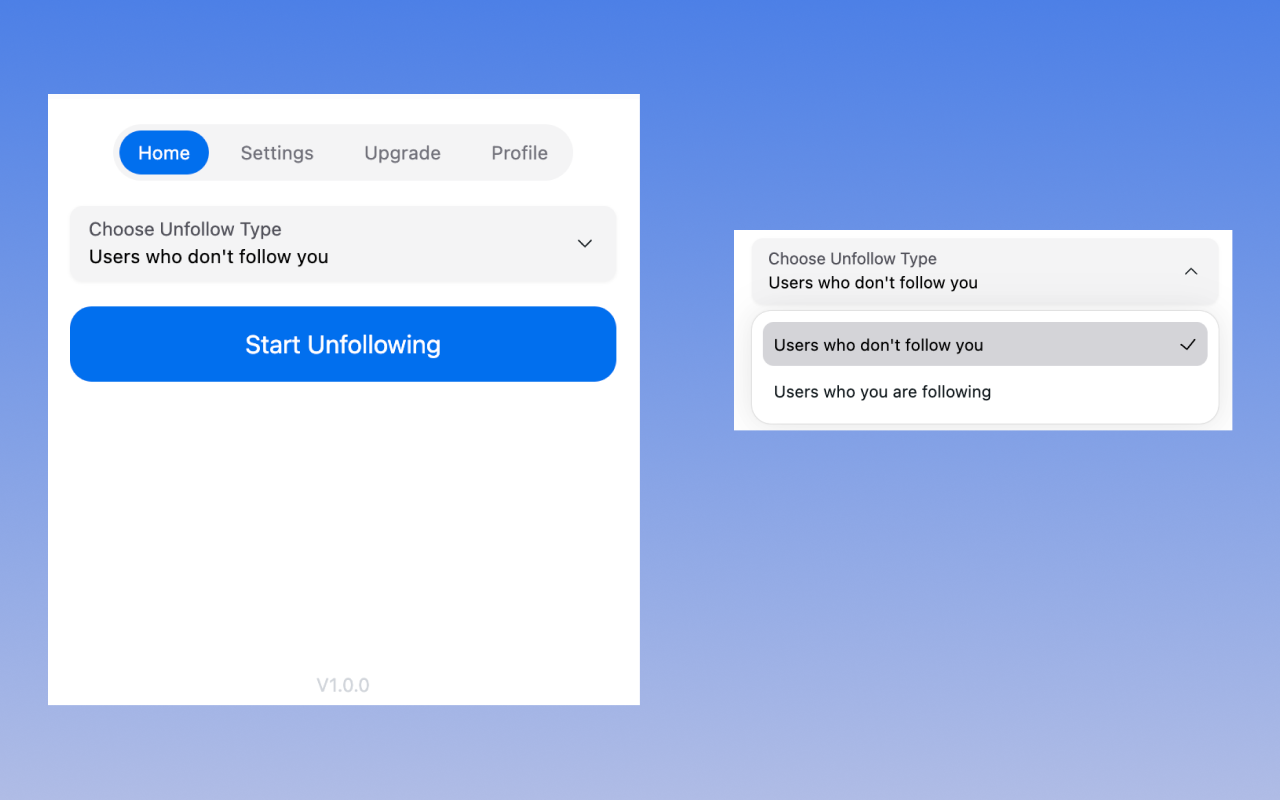Click inside the unfollow type selector area
Image resolution: width=1280 pixels, height=800 pixels.
(x=343, y=243)
